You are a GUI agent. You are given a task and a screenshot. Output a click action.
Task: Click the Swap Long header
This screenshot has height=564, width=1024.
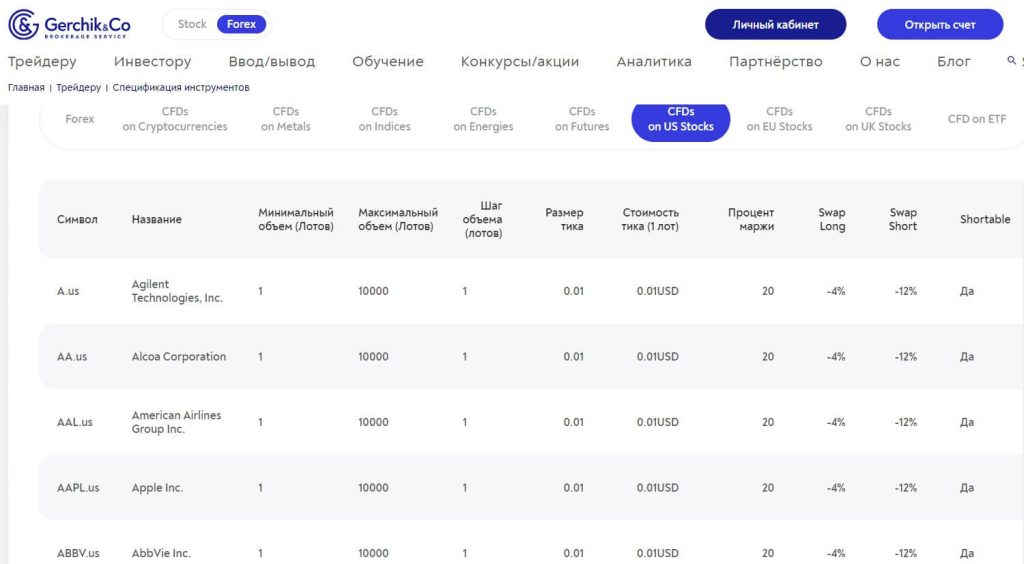pos(832,219)
